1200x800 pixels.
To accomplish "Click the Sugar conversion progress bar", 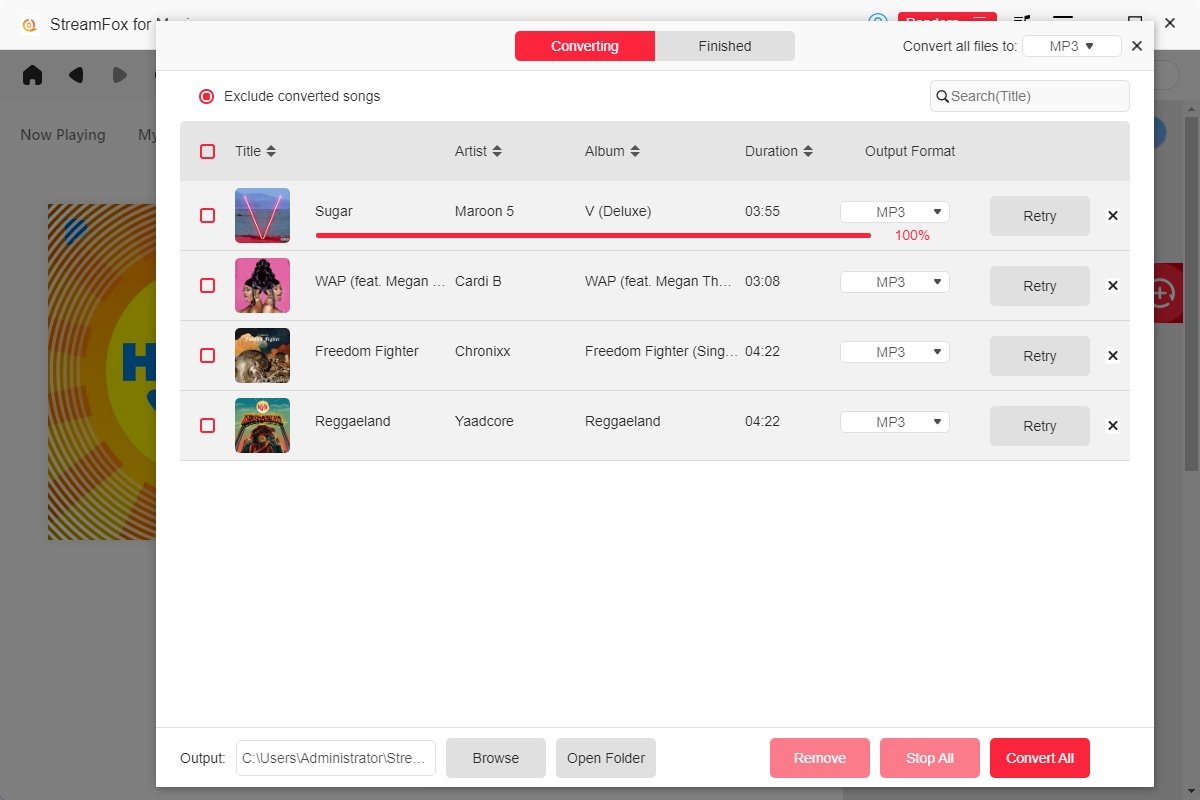I will (x=593, y=235).
